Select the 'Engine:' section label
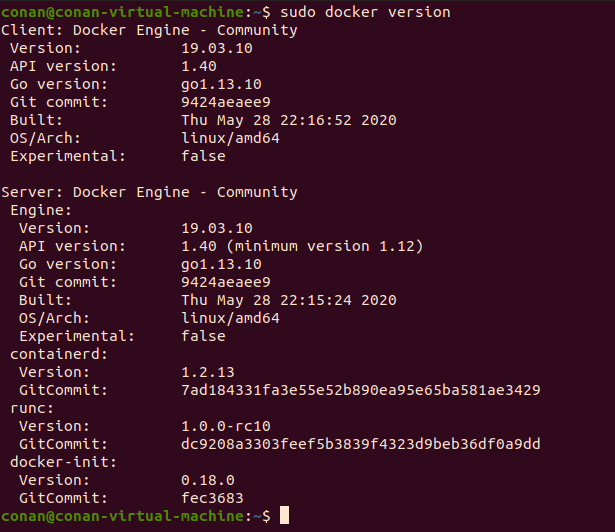 point(41,210)
